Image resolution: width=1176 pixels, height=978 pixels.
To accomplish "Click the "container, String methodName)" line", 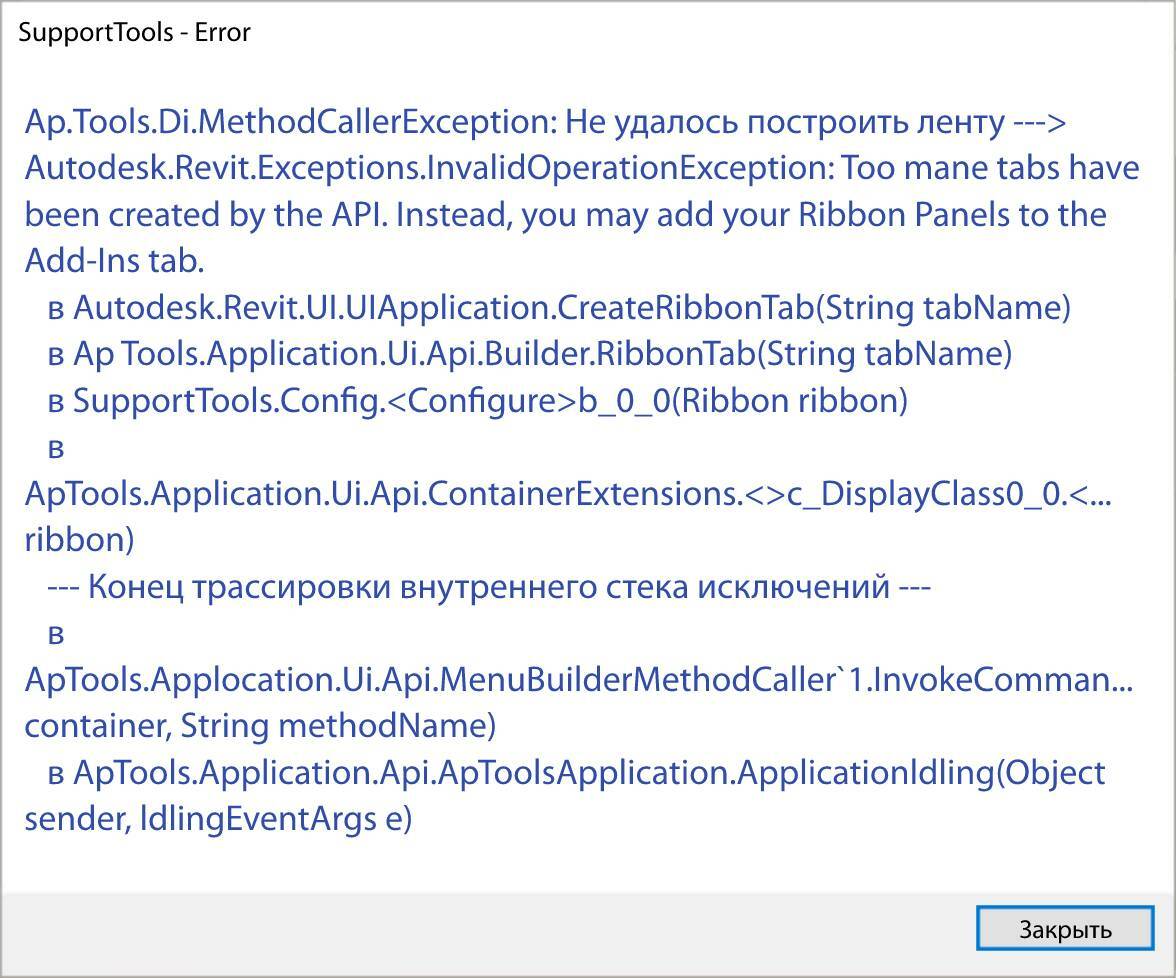I will tap(260, 726).
